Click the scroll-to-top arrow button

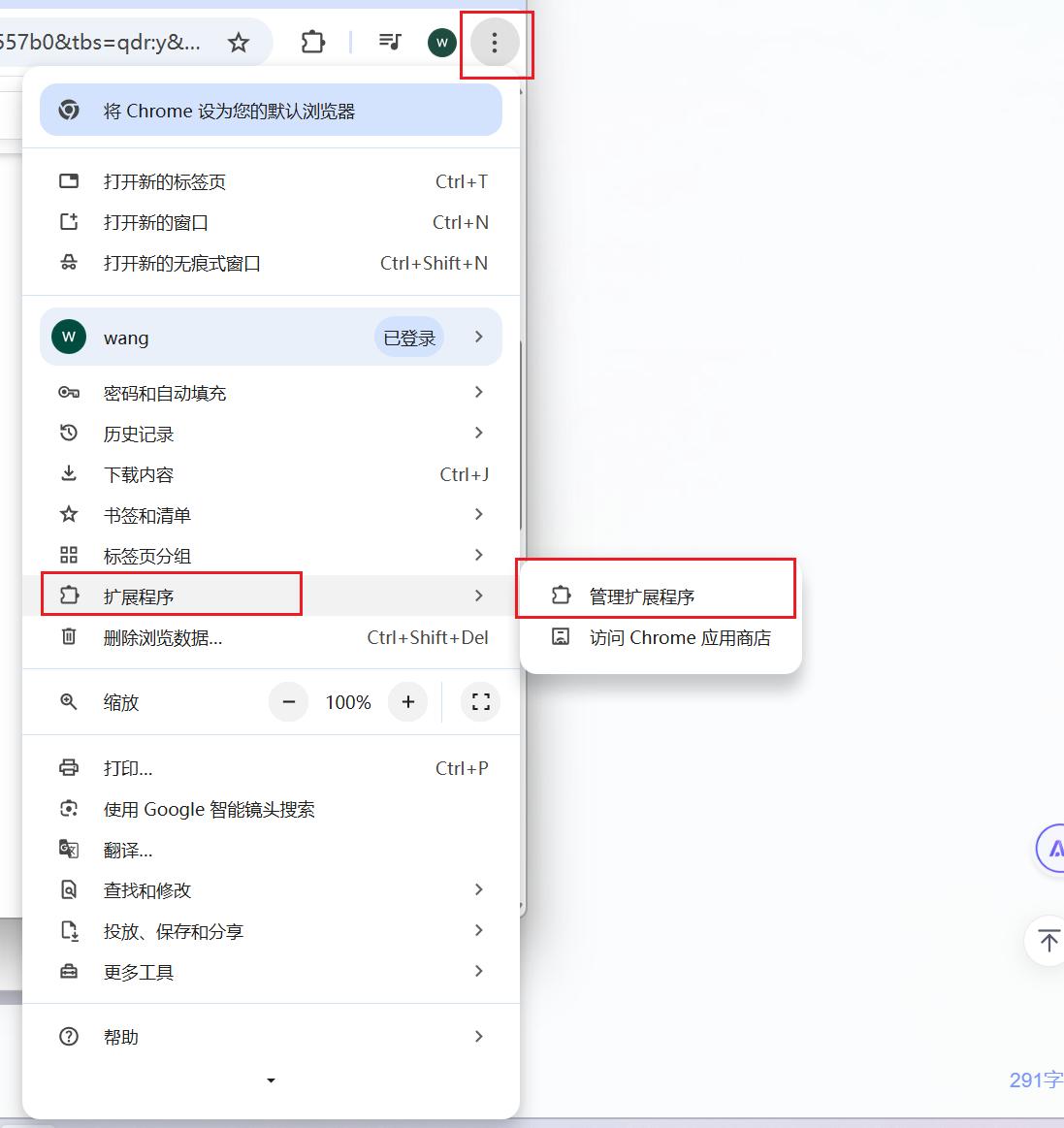click(1048, 940)
